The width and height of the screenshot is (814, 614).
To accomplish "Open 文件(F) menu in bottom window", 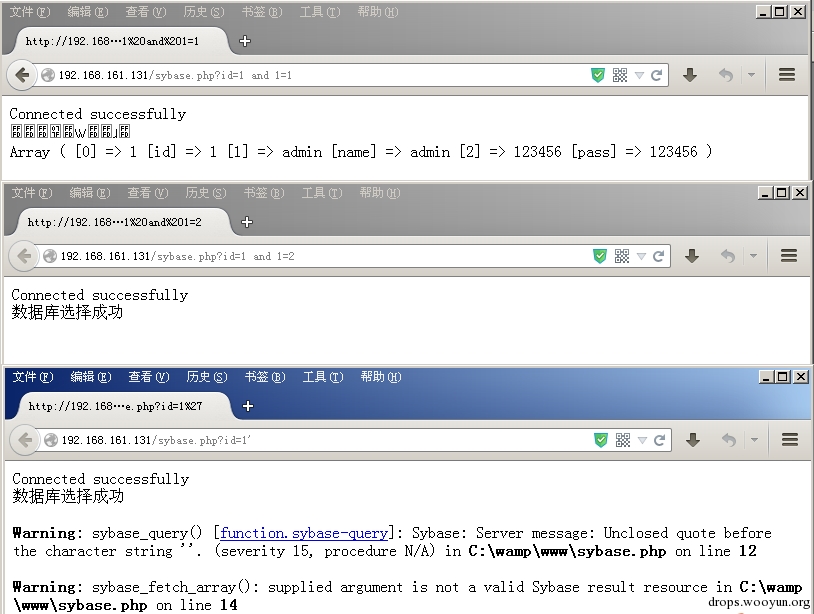I will (x=33, y=377).
